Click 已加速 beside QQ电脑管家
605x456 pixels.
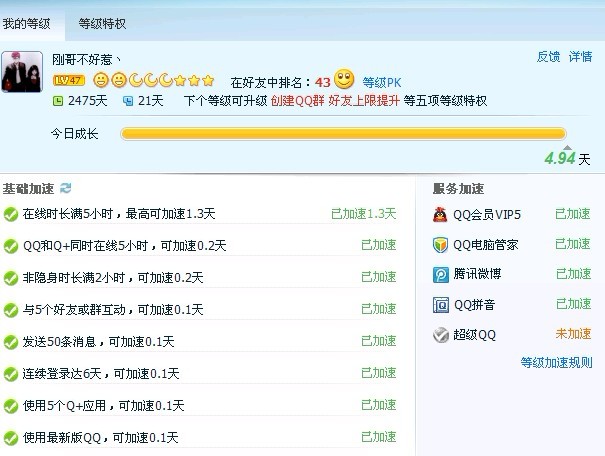pyautogui.click(x=573, y=243)
